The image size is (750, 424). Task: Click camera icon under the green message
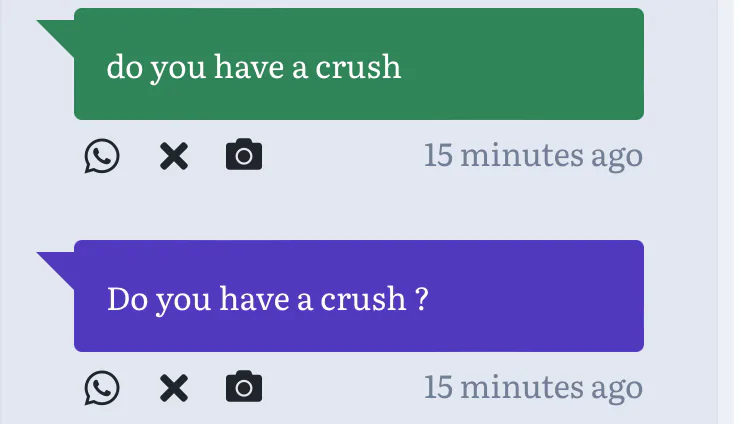[x=244, y=156]
